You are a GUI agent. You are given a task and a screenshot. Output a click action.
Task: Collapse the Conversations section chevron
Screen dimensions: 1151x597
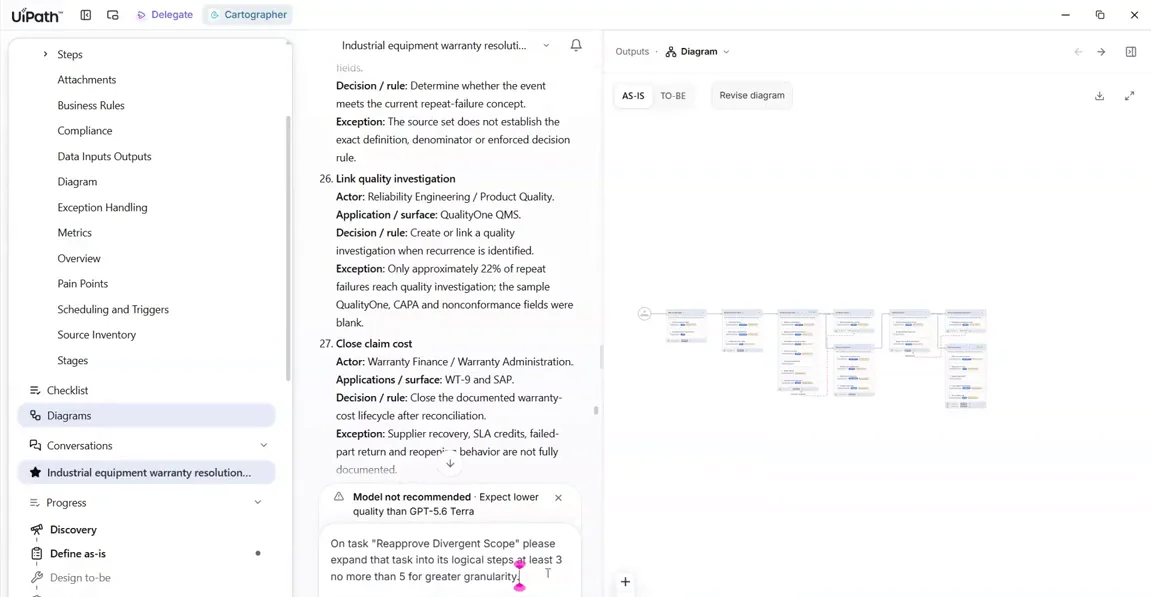[x=264, y=446]
